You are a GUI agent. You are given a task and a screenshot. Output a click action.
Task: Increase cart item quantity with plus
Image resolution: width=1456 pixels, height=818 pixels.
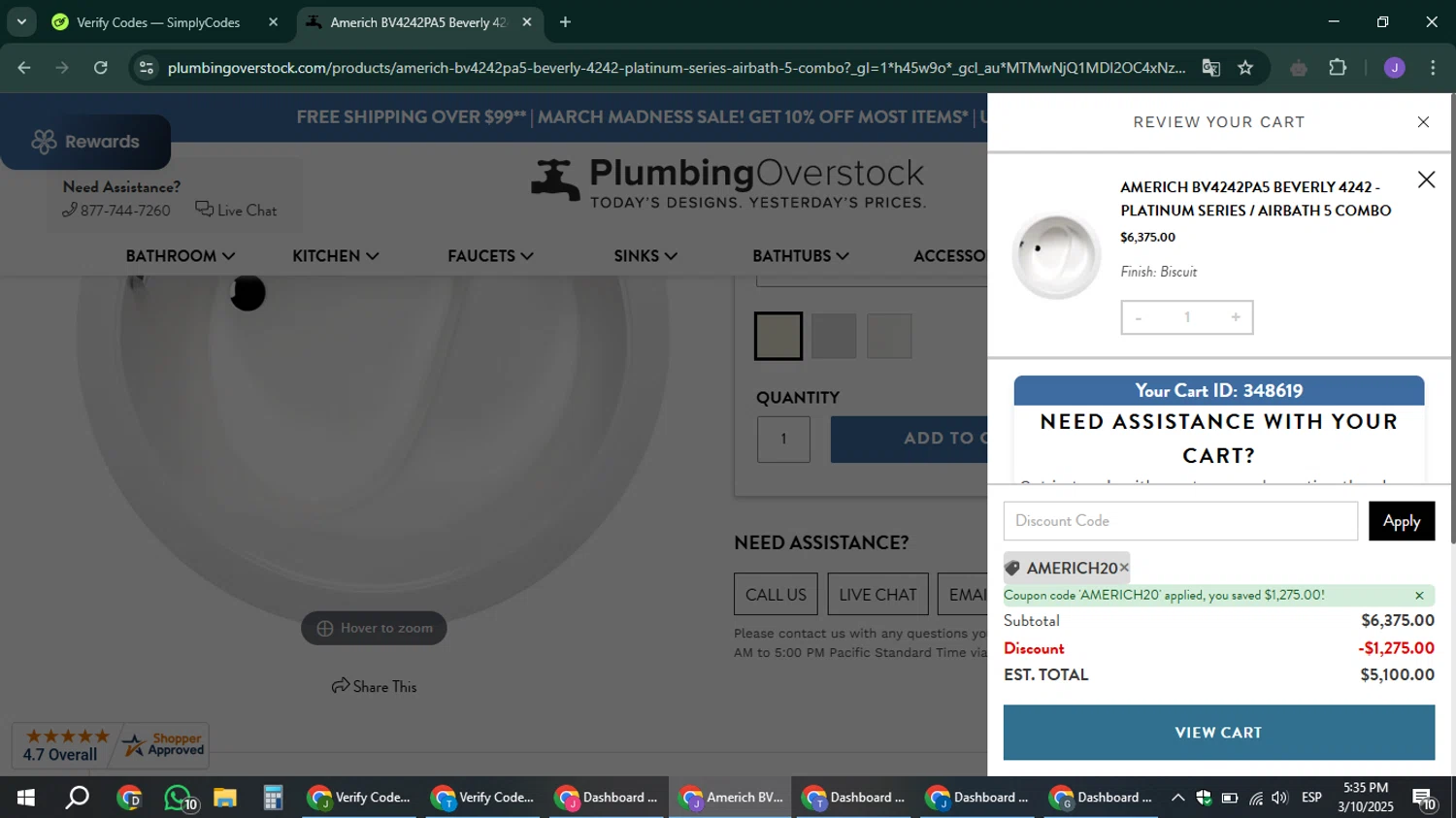click(x=1235, y=317)
